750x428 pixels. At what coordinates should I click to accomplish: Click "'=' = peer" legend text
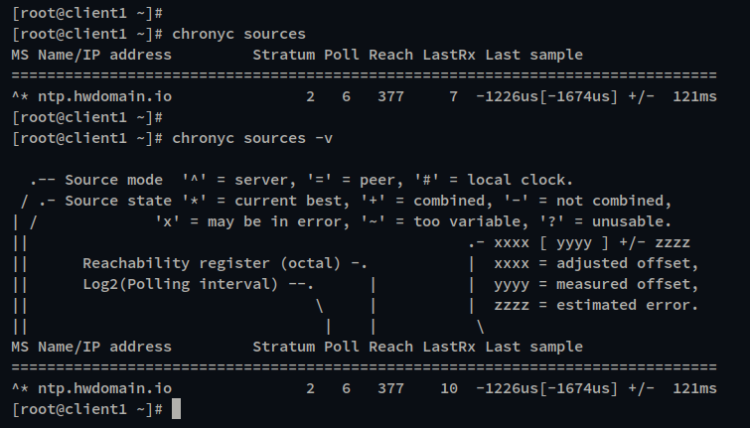coord(350,180)
